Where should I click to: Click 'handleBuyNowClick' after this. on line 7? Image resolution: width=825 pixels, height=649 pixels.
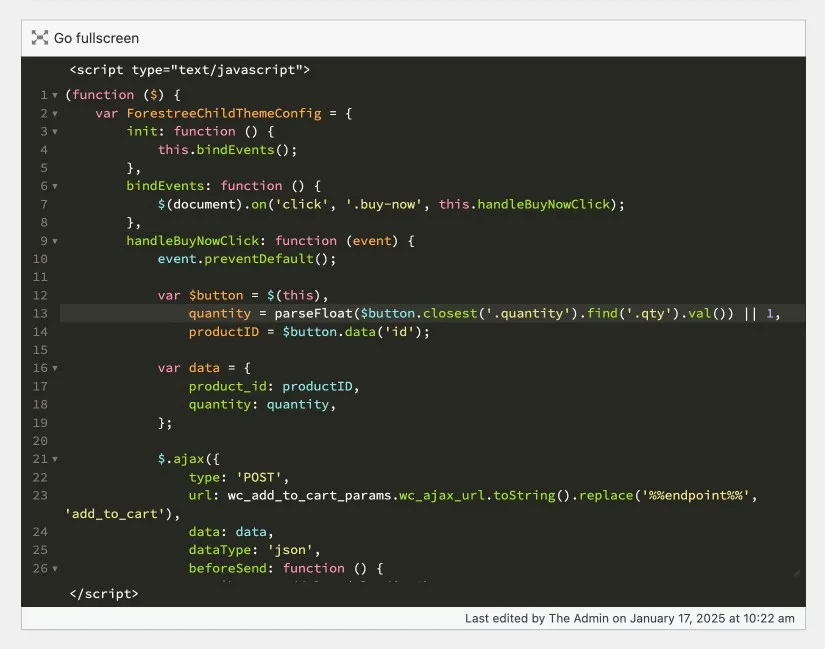[x=544, y=204]
